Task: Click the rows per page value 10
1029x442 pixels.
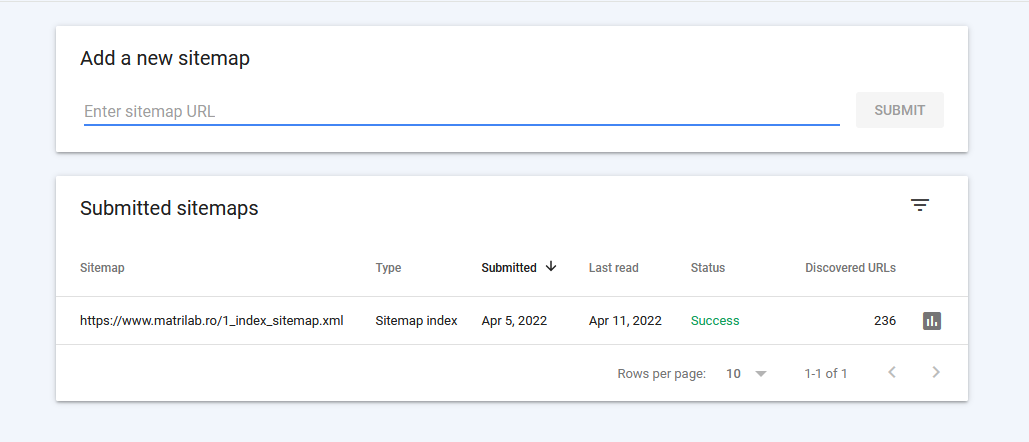Action: (734, 374)
